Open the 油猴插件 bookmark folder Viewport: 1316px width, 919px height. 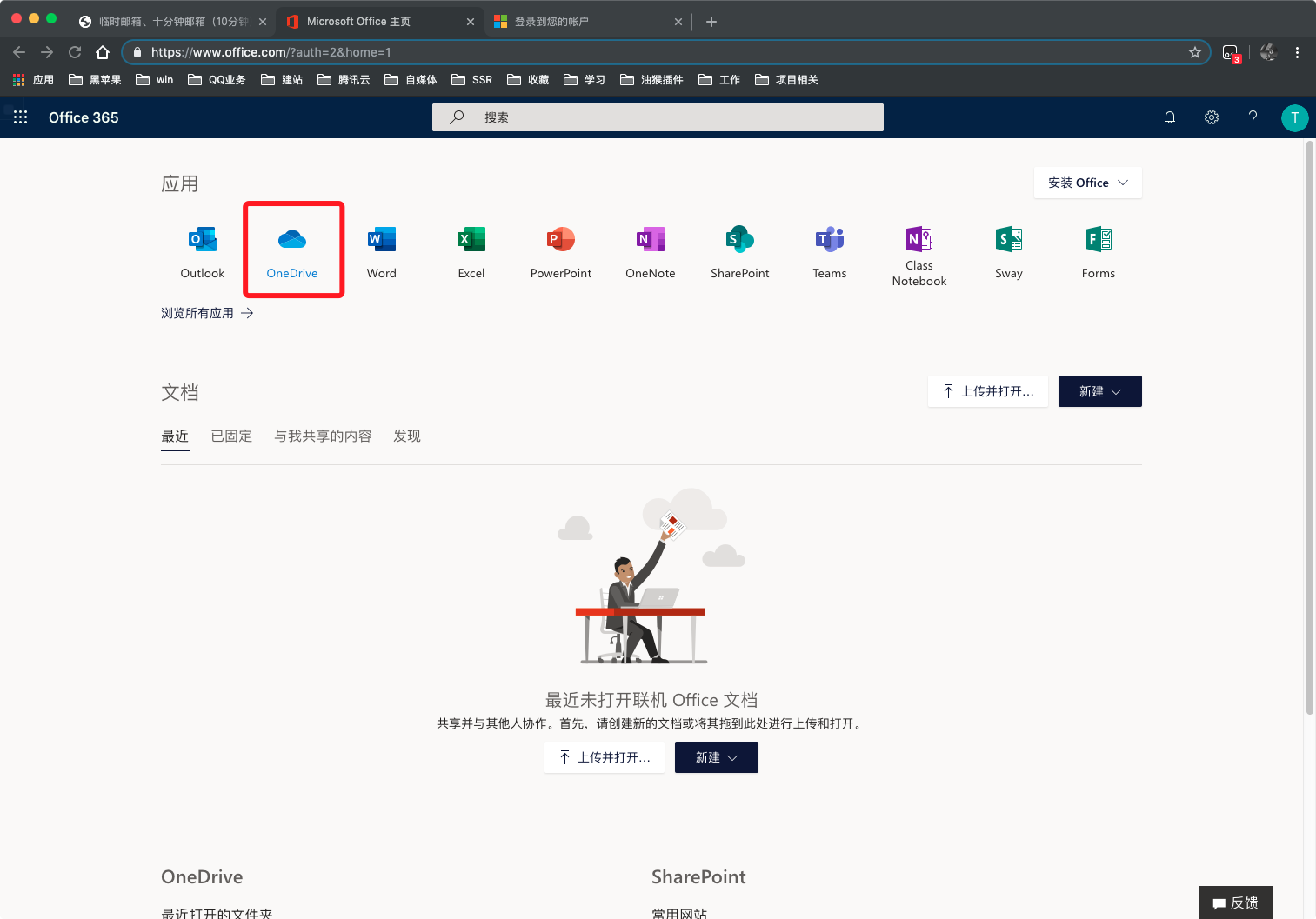(651, 80)
